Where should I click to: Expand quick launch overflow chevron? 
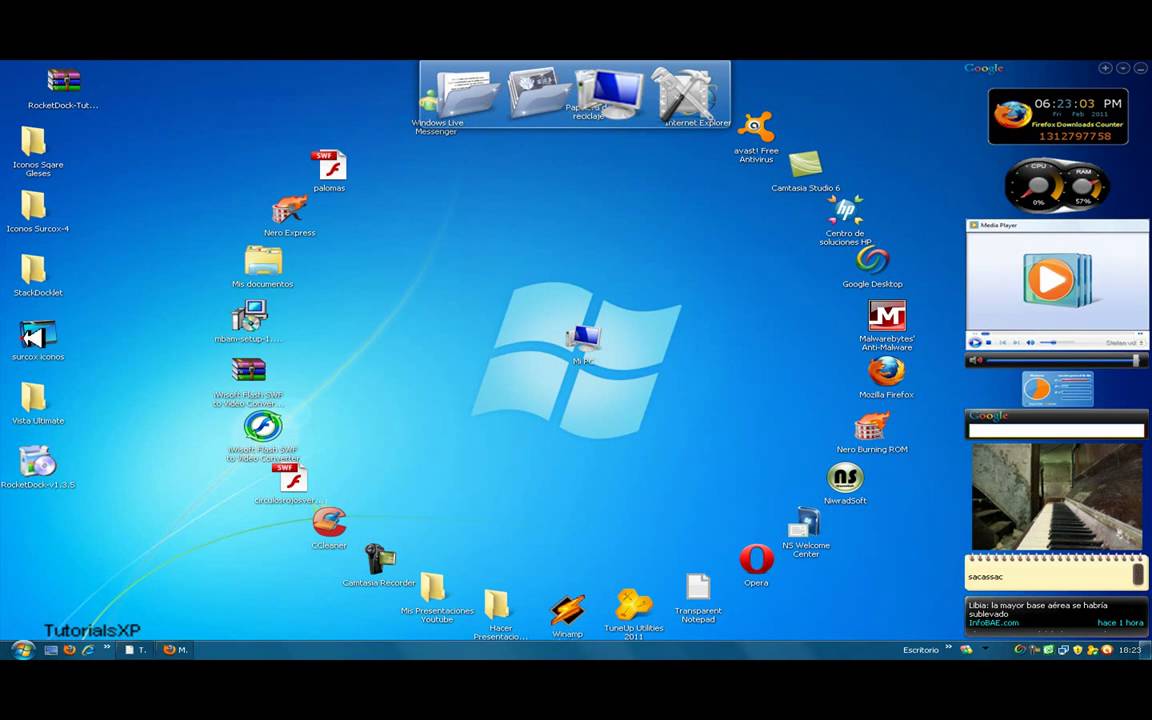tap(107, 647)
